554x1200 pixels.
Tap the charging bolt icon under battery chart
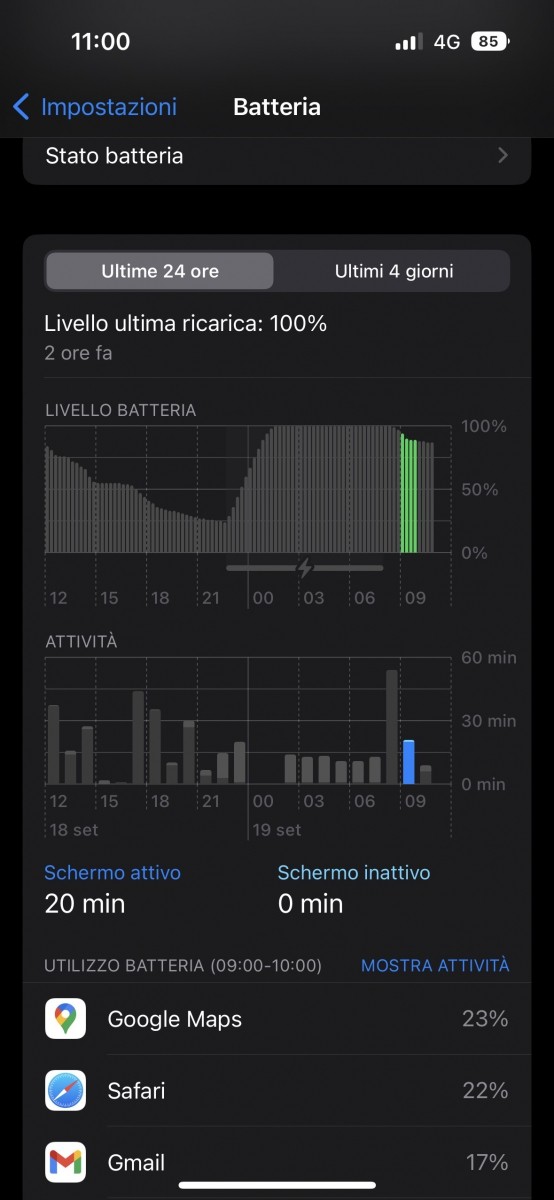(305, 568)
